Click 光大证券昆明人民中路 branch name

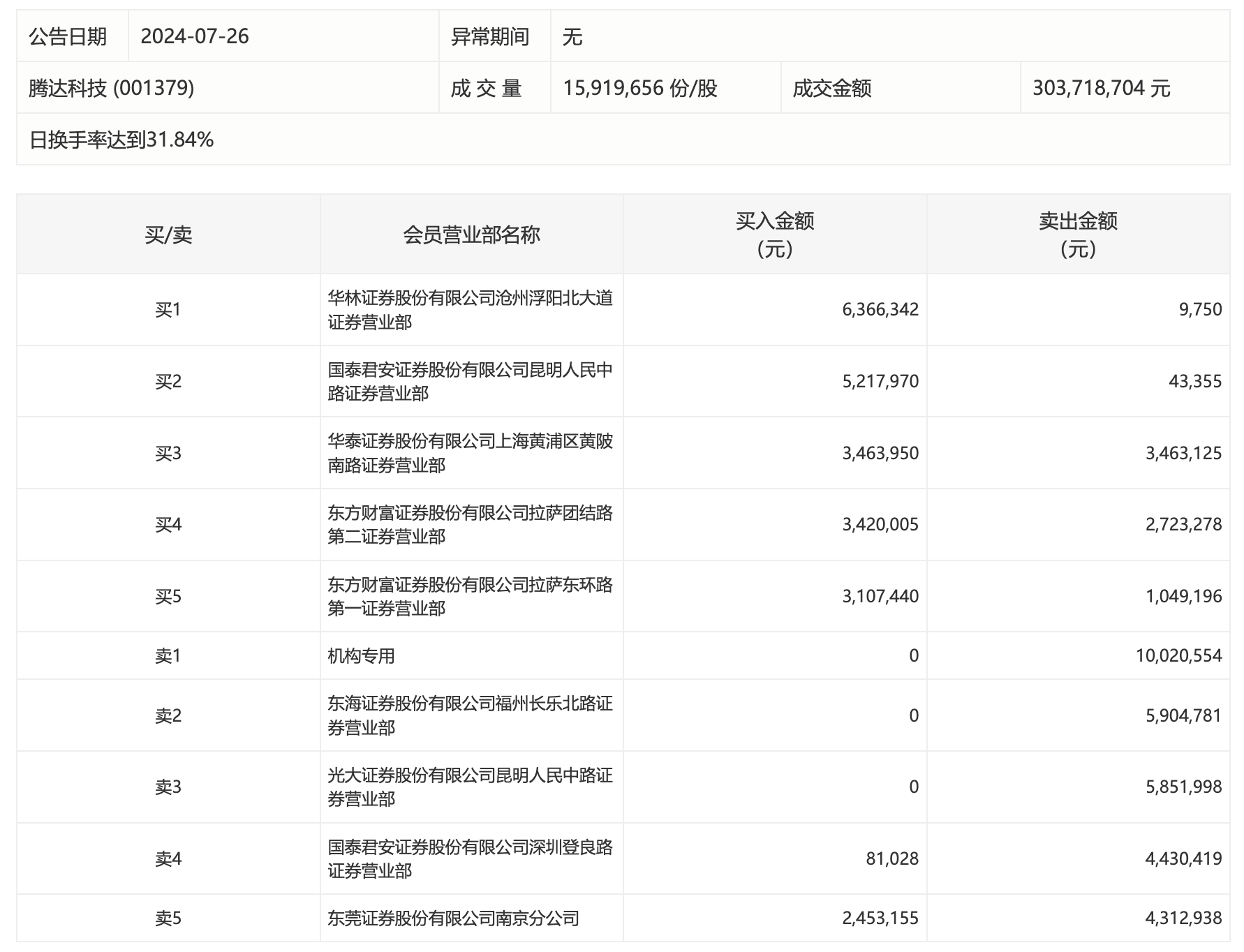click(x=471, y=787)
